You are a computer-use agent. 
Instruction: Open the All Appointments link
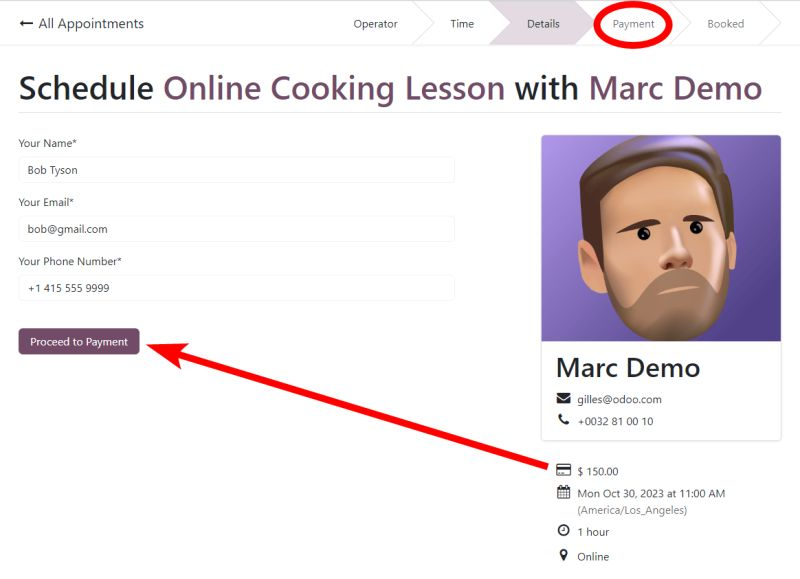pos(91,24)
